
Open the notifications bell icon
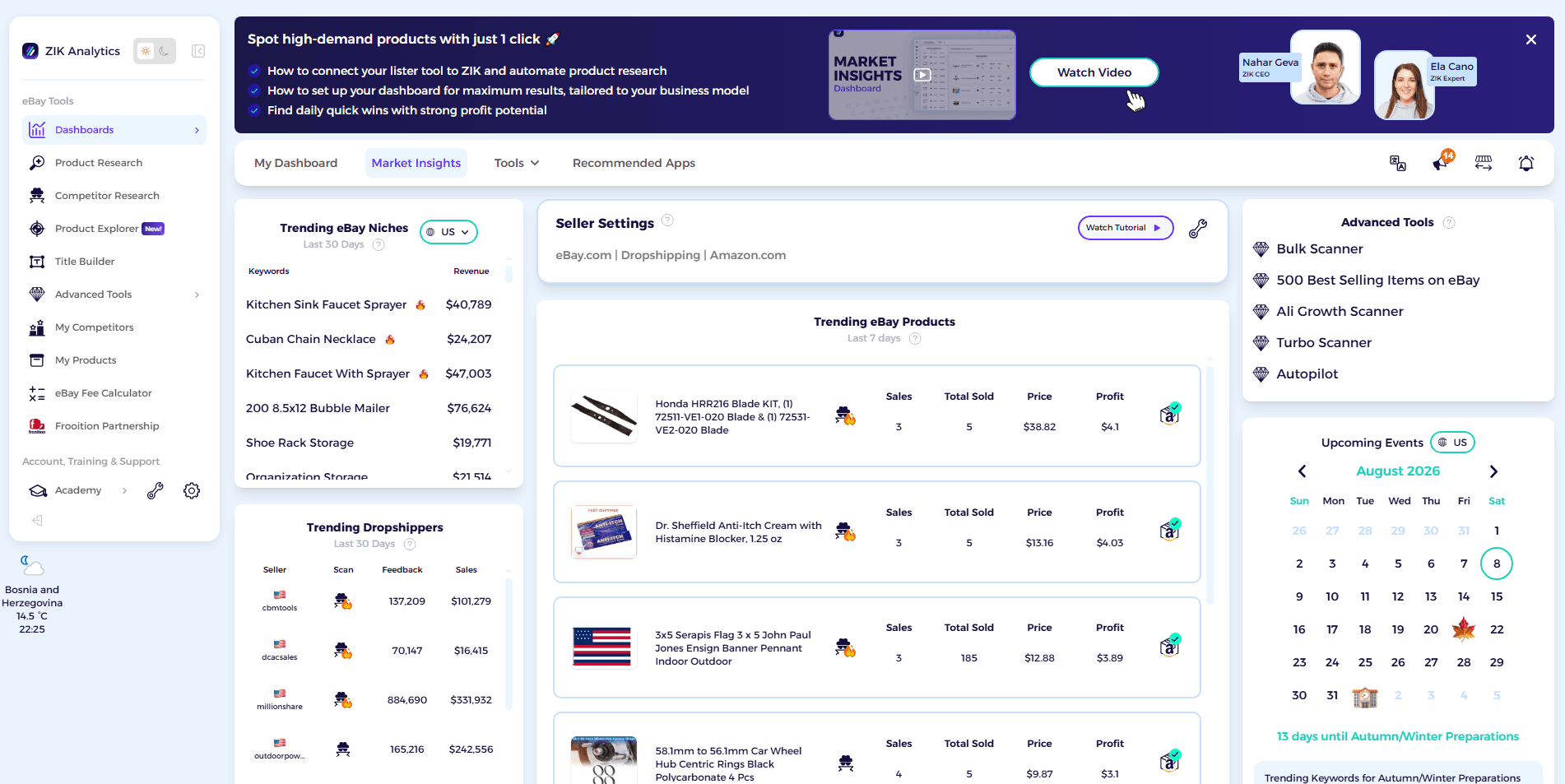(1526, 163)
